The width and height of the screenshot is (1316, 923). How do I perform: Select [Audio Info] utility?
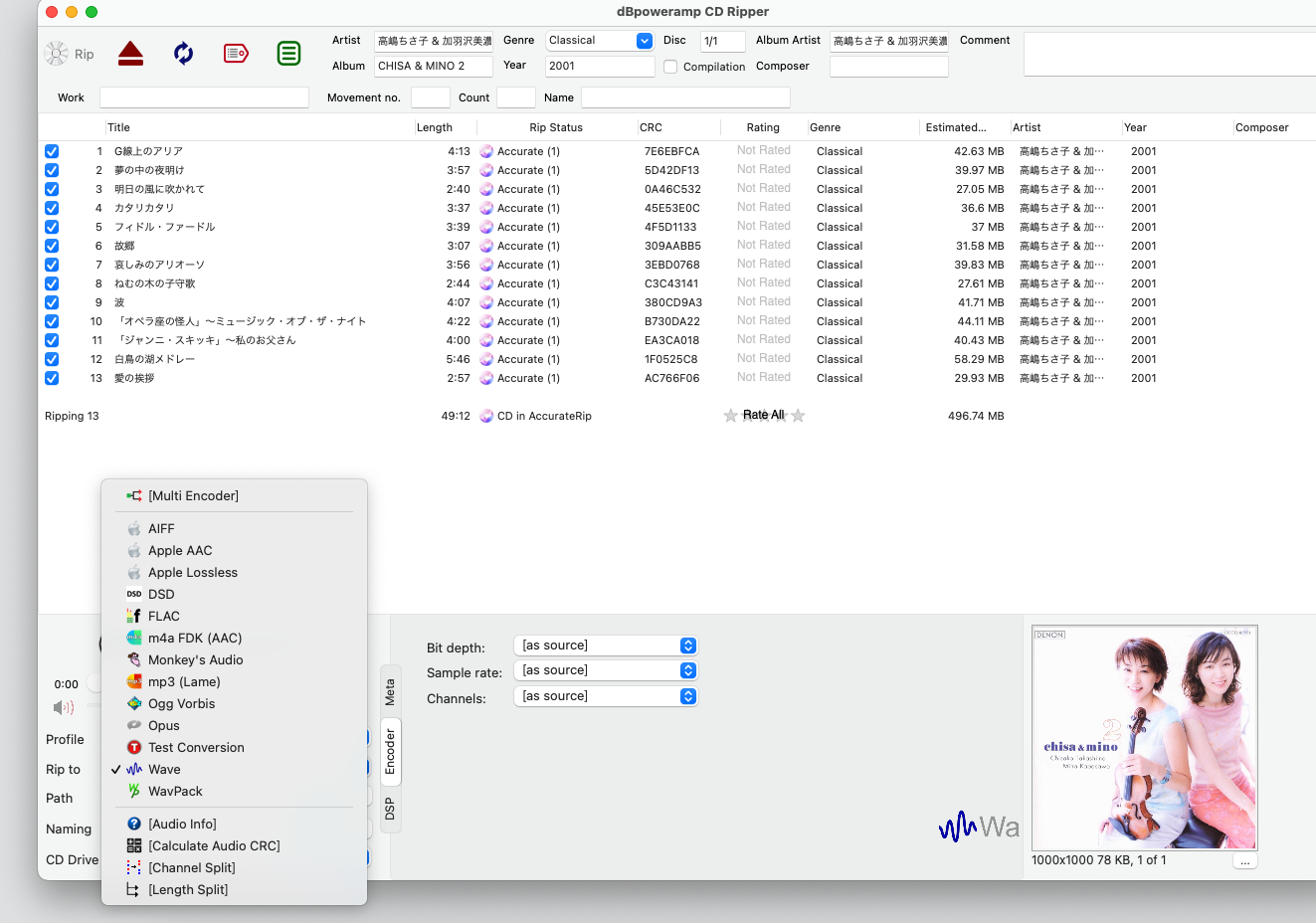235,824
